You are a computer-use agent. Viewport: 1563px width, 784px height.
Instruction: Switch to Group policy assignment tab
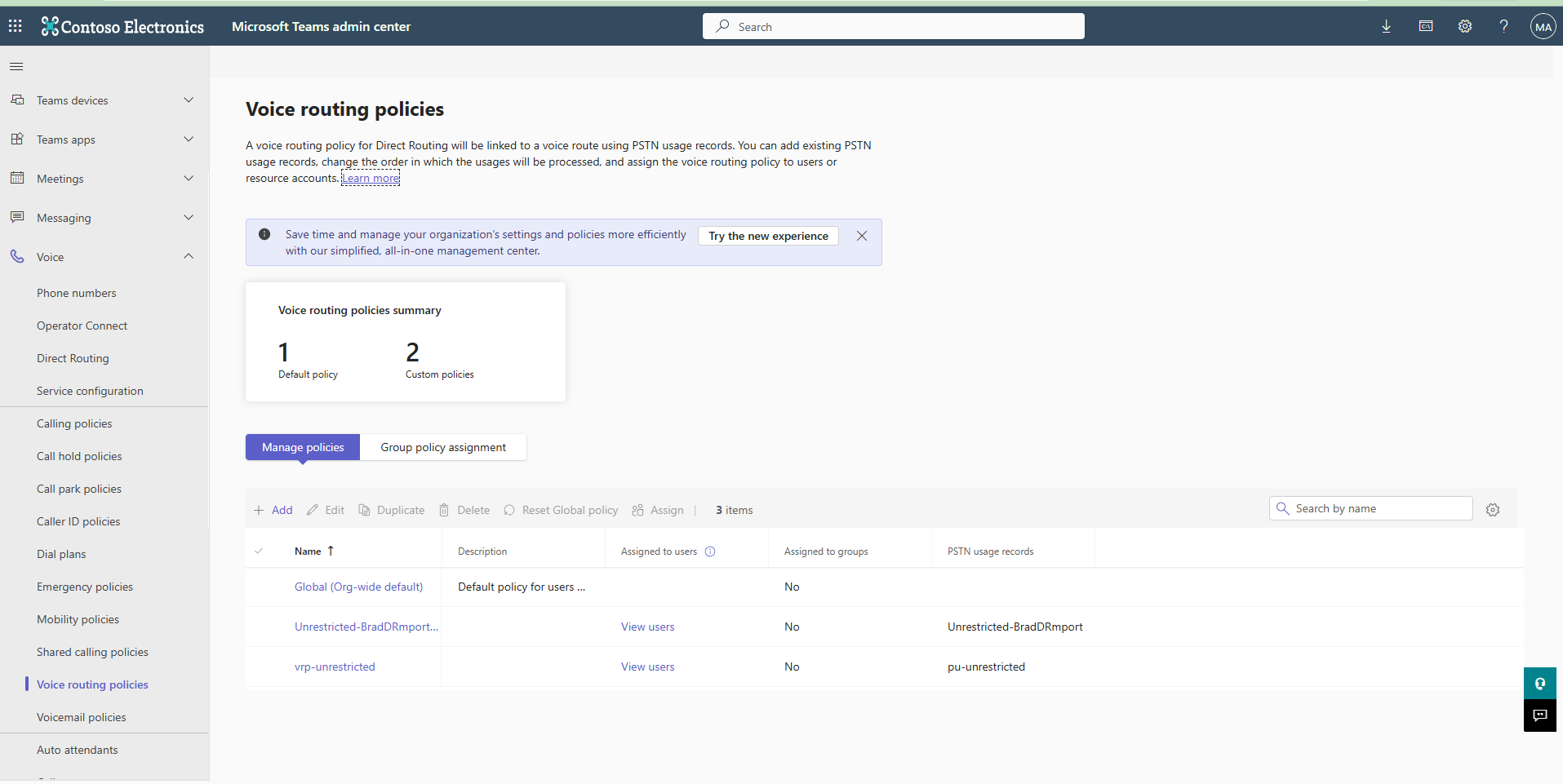coord(443,447)
